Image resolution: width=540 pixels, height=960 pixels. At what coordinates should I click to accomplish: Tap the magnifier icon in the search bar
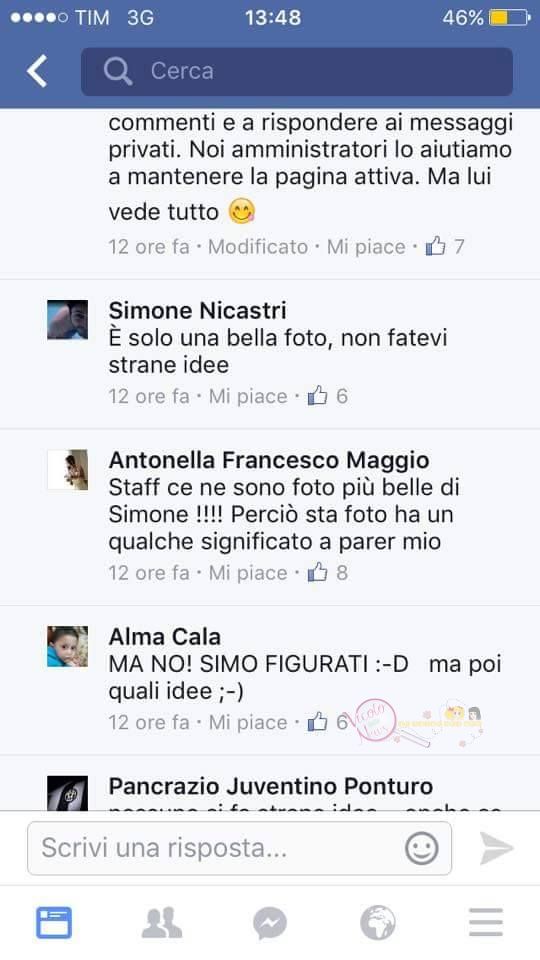[x=118, y=72]
